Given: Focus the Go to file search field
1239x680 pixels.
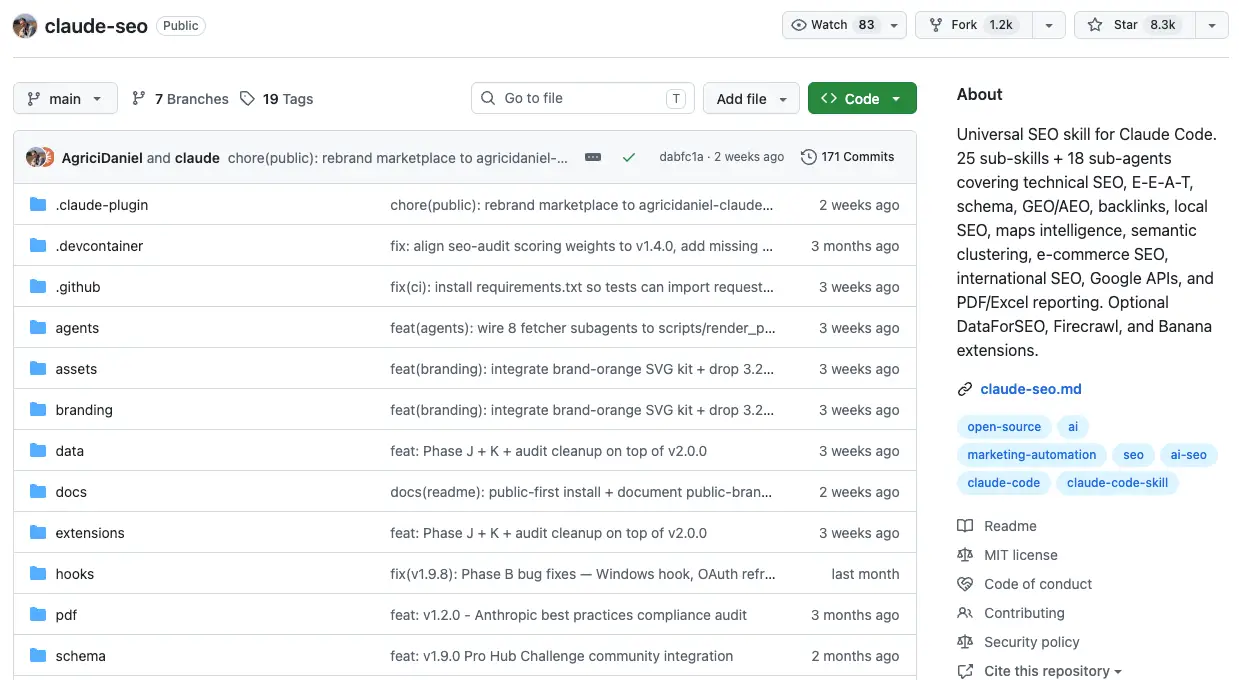Looking at the screenshot, I should [x=582, y=99].
